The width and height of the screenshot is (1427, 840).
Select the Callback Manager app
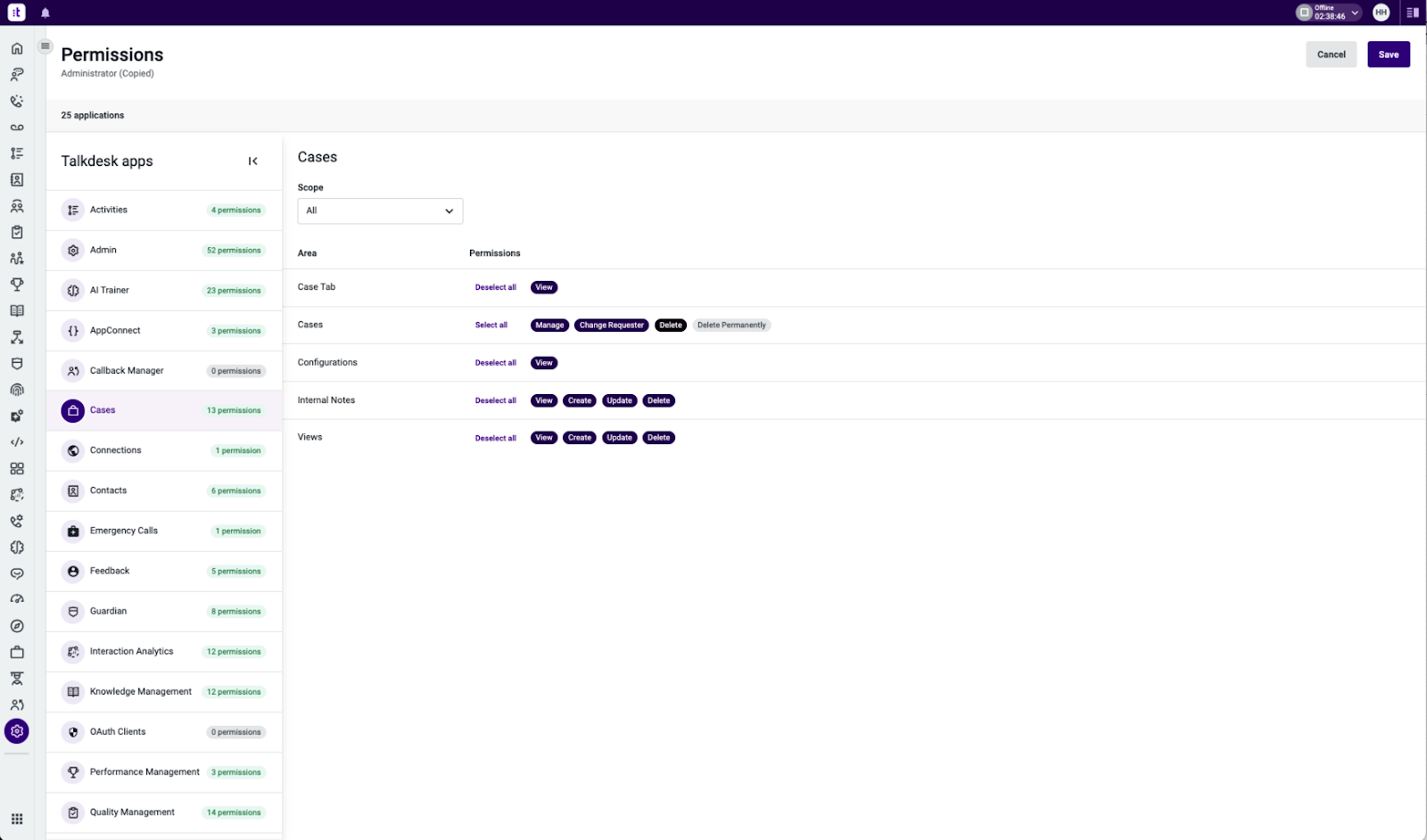[x=164, y=371]
